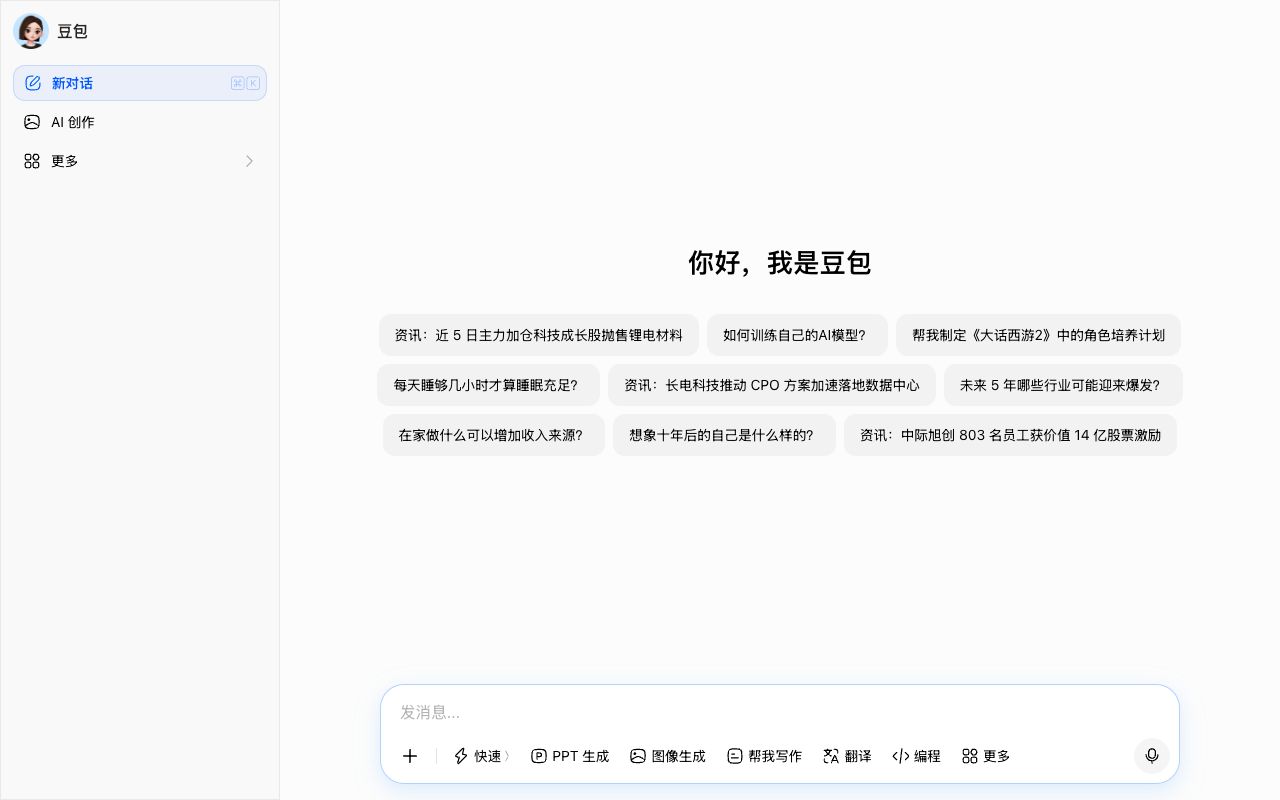
Task: Open suggestion about 长电科技 CPO 方案
Action: click(772, 385)
